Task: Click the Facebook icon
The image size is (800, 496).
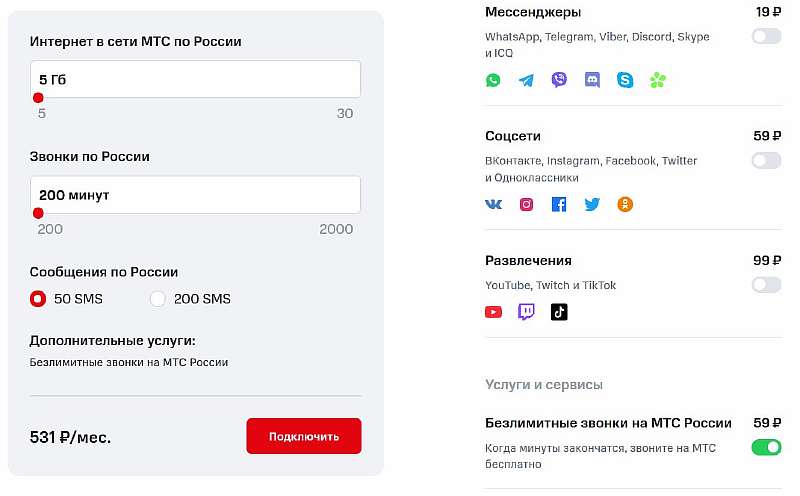Action: click(559, 204)
